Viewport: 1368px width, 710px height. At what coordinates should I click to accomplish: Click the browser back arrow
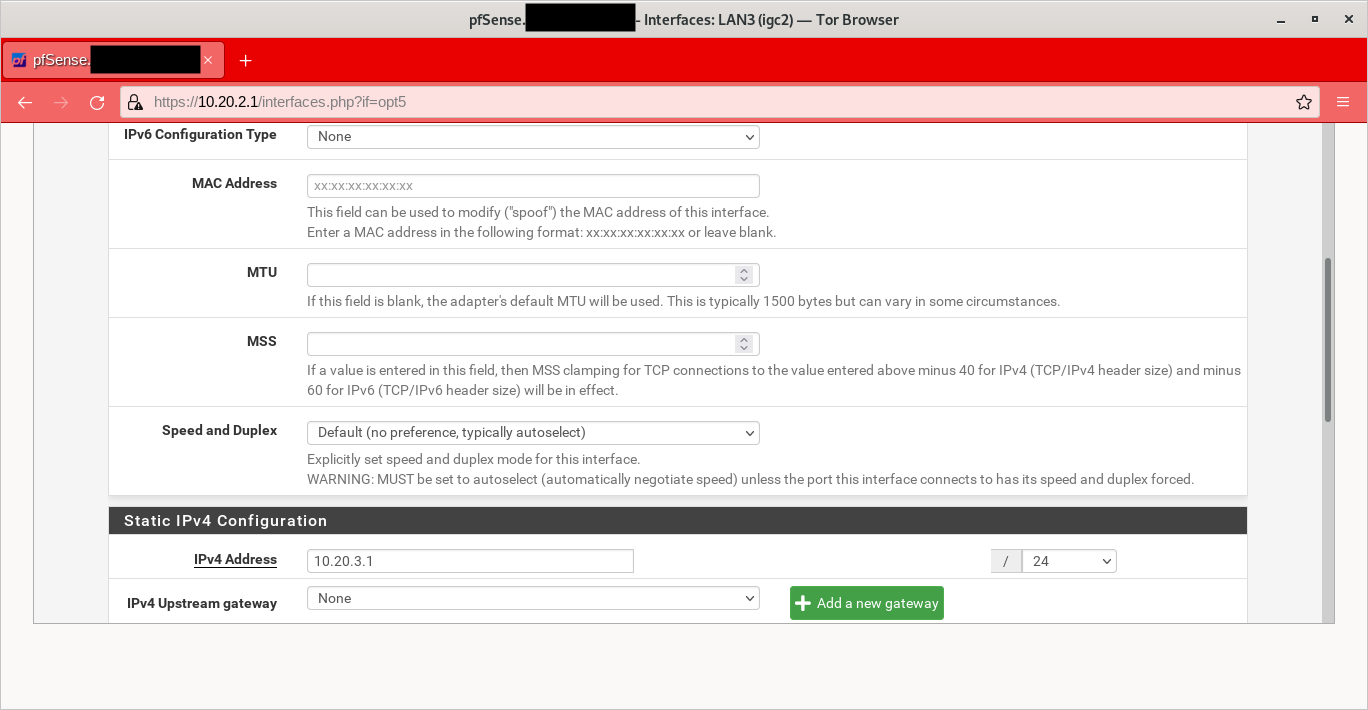[25, 102]
